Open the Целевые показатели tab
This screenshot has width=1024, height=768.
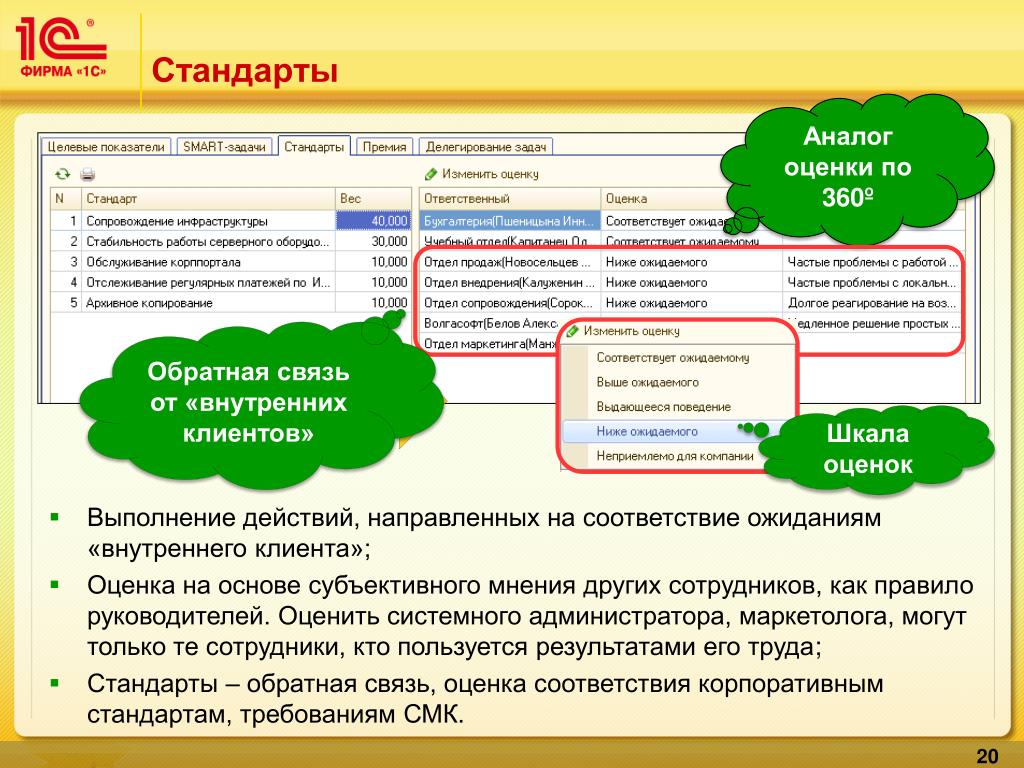coord(106,147)
